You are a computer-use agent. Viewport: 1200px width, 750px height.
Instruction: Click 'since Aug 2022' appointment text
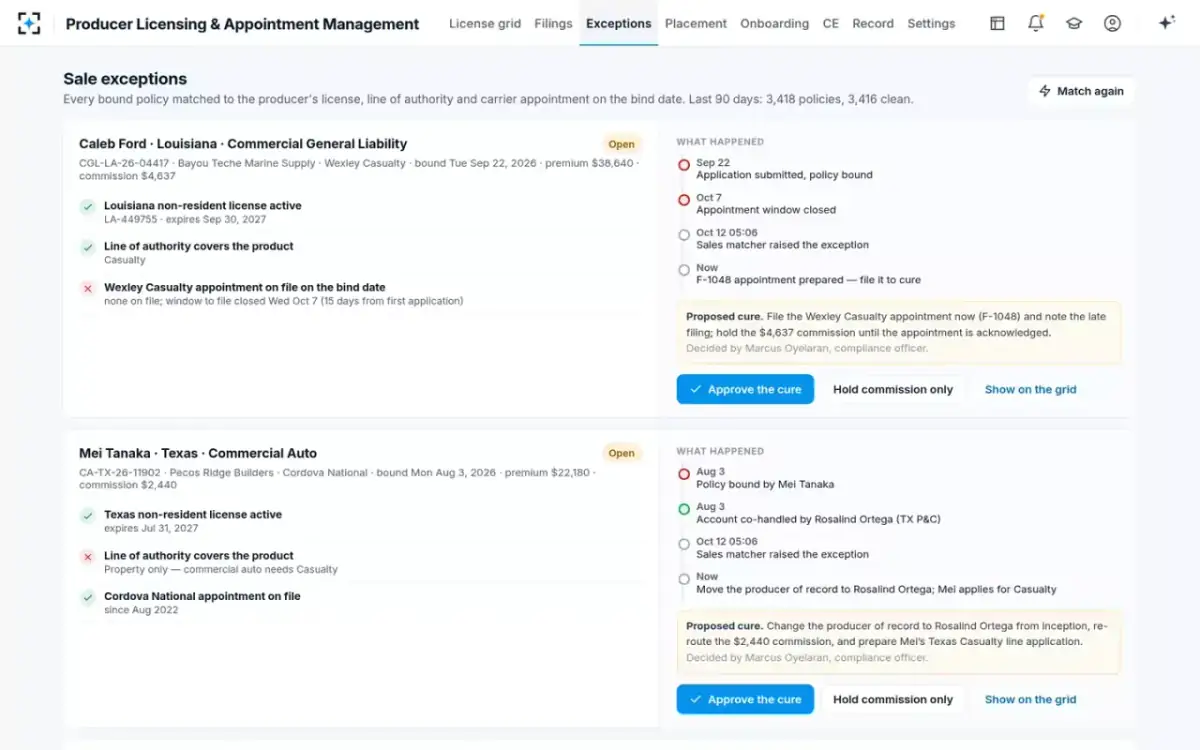pos(141,610)
